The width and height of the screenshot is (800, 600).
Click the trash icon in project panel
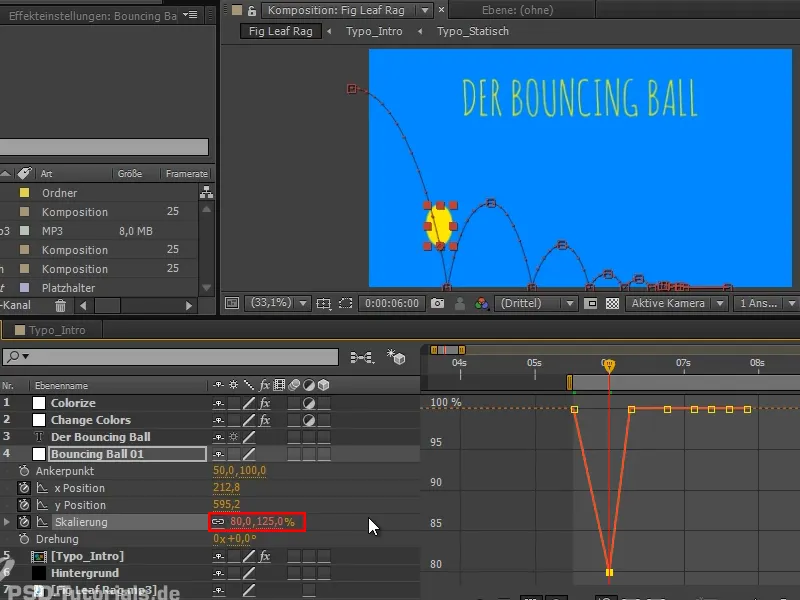[x=60, y=305]
